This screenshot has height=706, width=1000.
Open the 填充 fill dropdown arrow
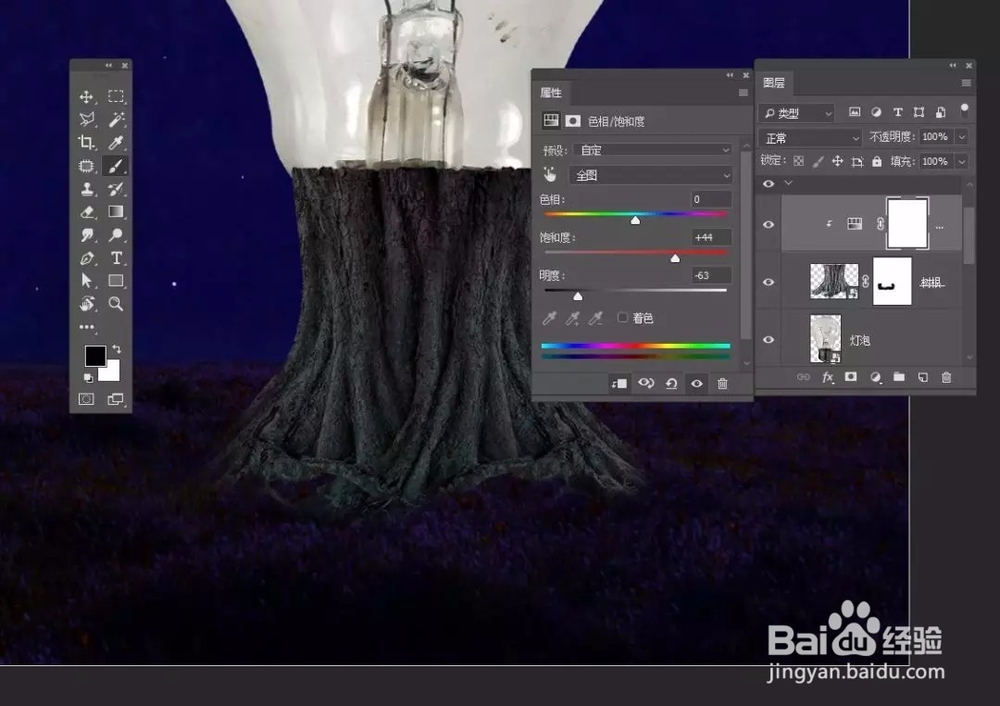pyautogui.click(x=962, y=161)
